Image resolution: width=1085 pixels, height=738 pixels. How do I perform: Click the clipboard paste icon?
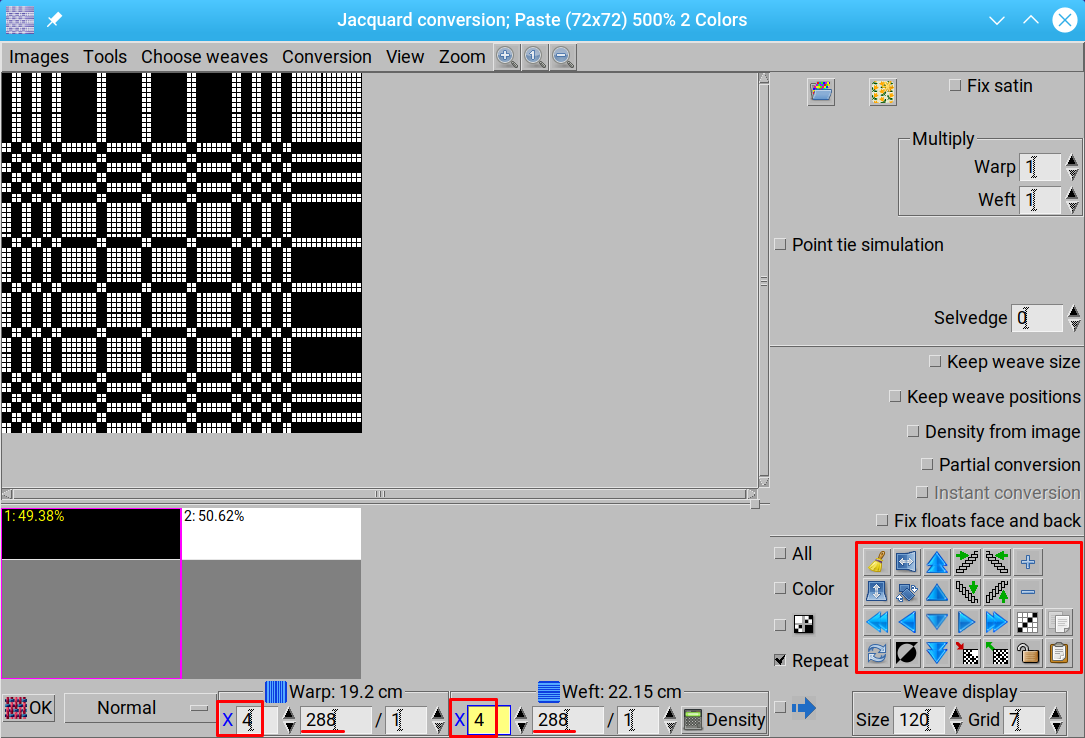(x=1059, y=653)
